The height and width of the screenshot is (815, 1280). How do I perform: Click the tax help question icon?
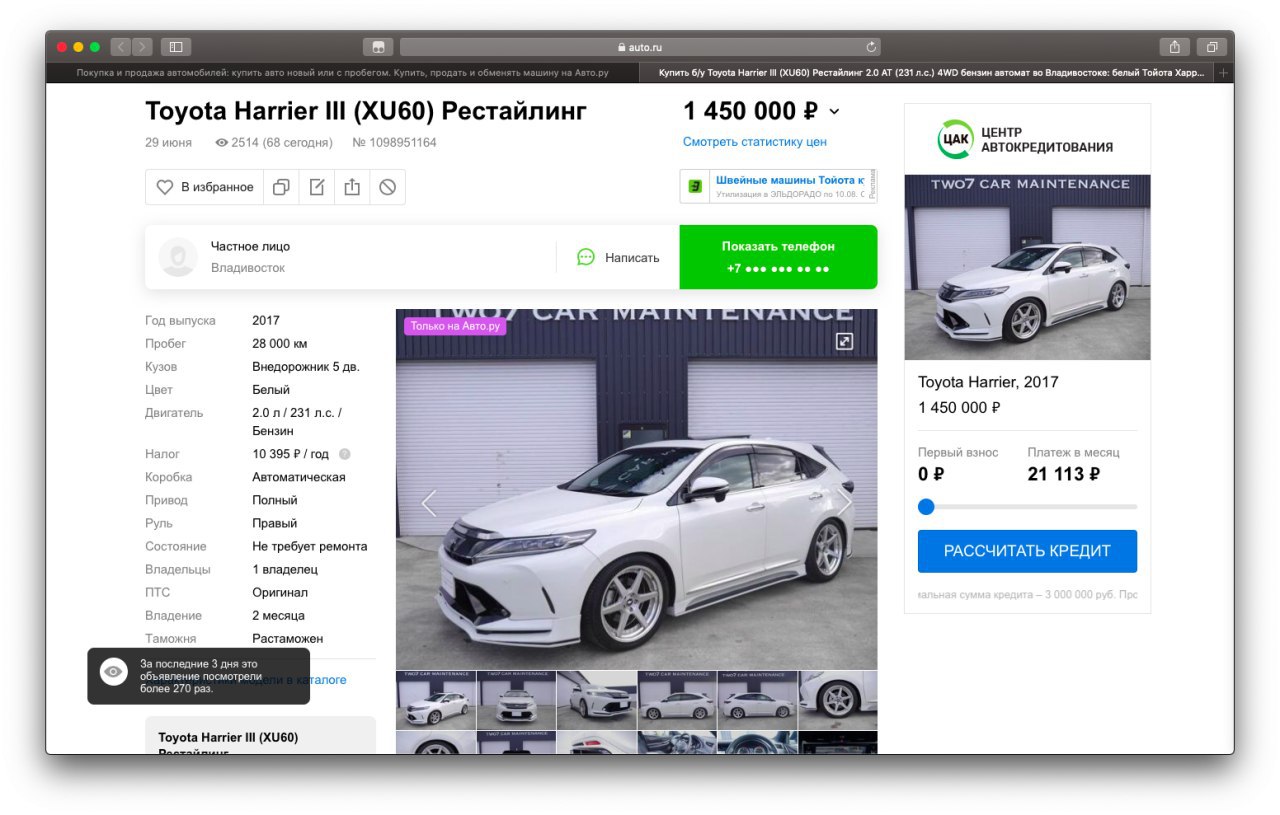click(x=345, y=454)
